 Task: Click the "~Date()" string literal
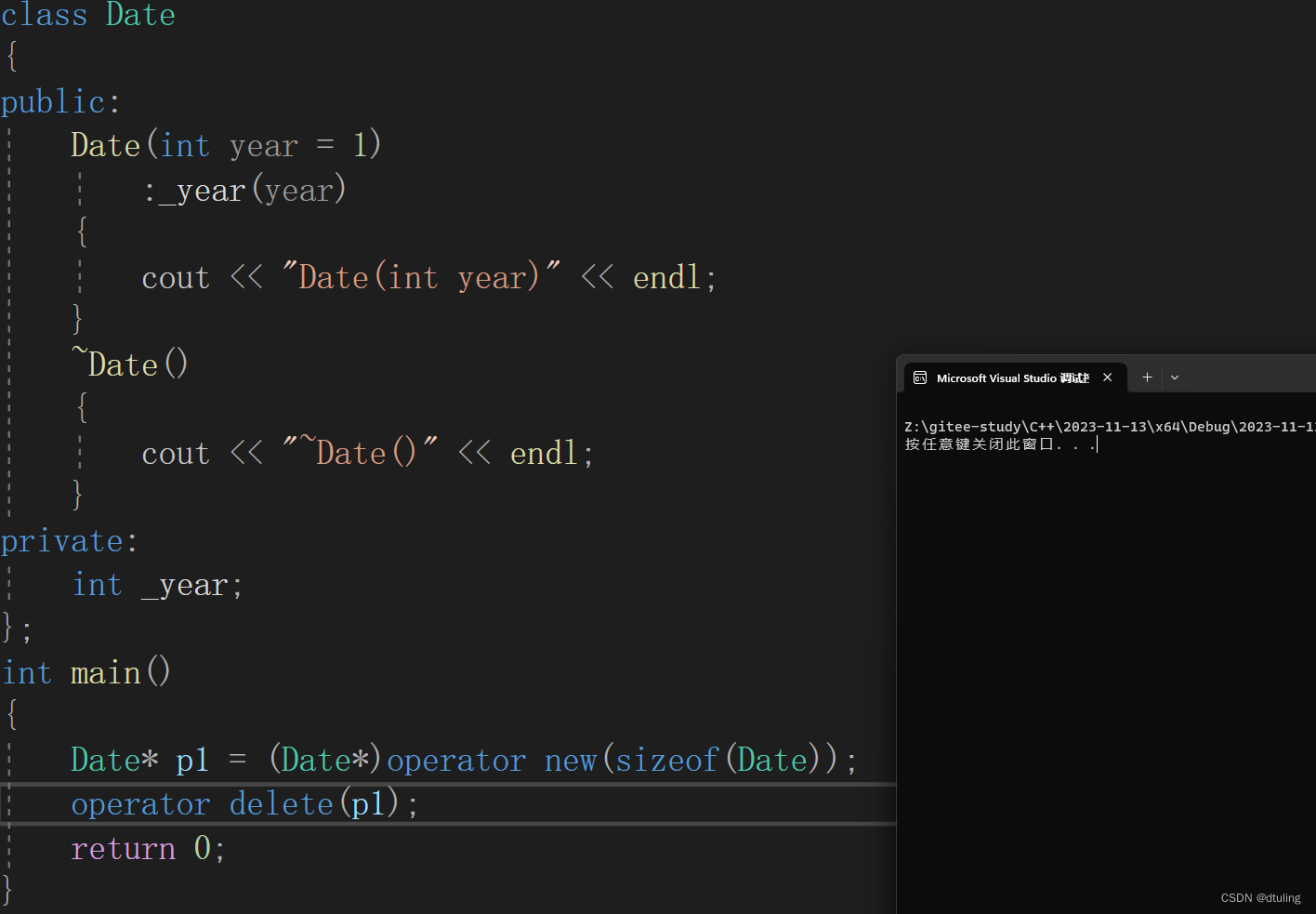(x=360, y=452)
